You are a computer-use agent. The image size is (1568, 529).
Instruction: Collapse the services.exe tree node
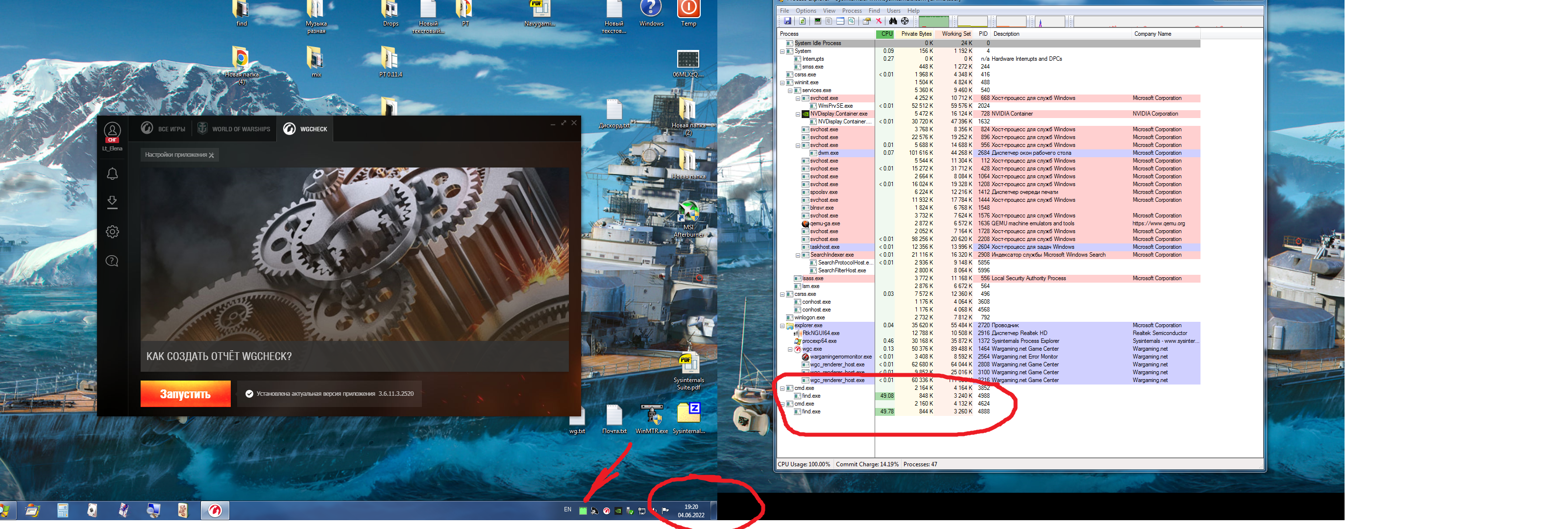click(x=790, y=91)
